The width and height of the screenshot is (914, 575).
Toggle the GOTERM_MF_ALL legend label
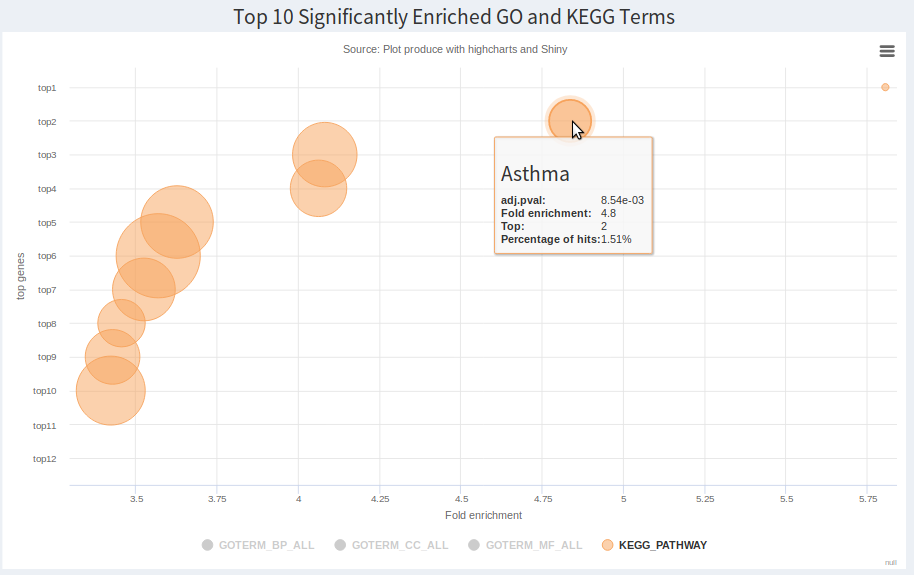[534, 545]
